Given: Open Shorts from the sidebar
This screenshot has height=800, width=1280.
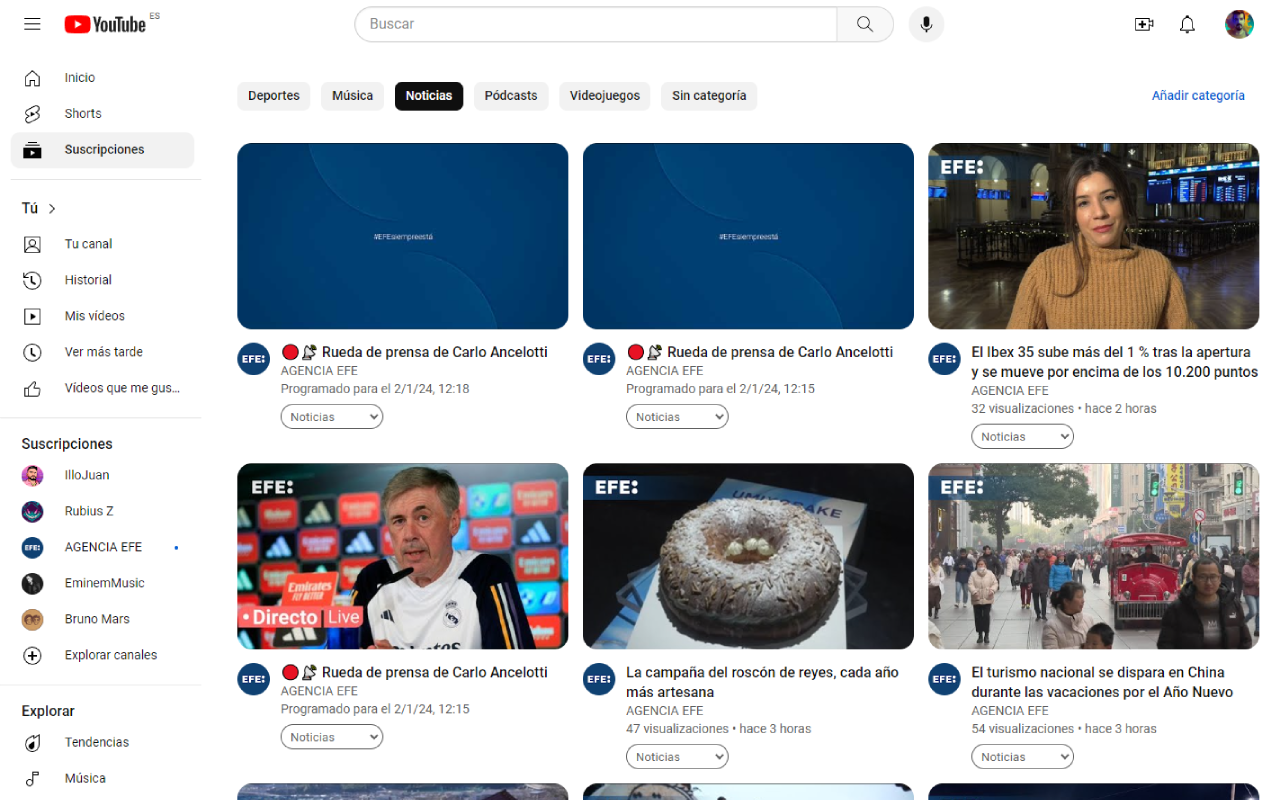Looking at the screenshot, I should [x=102, y=114].
